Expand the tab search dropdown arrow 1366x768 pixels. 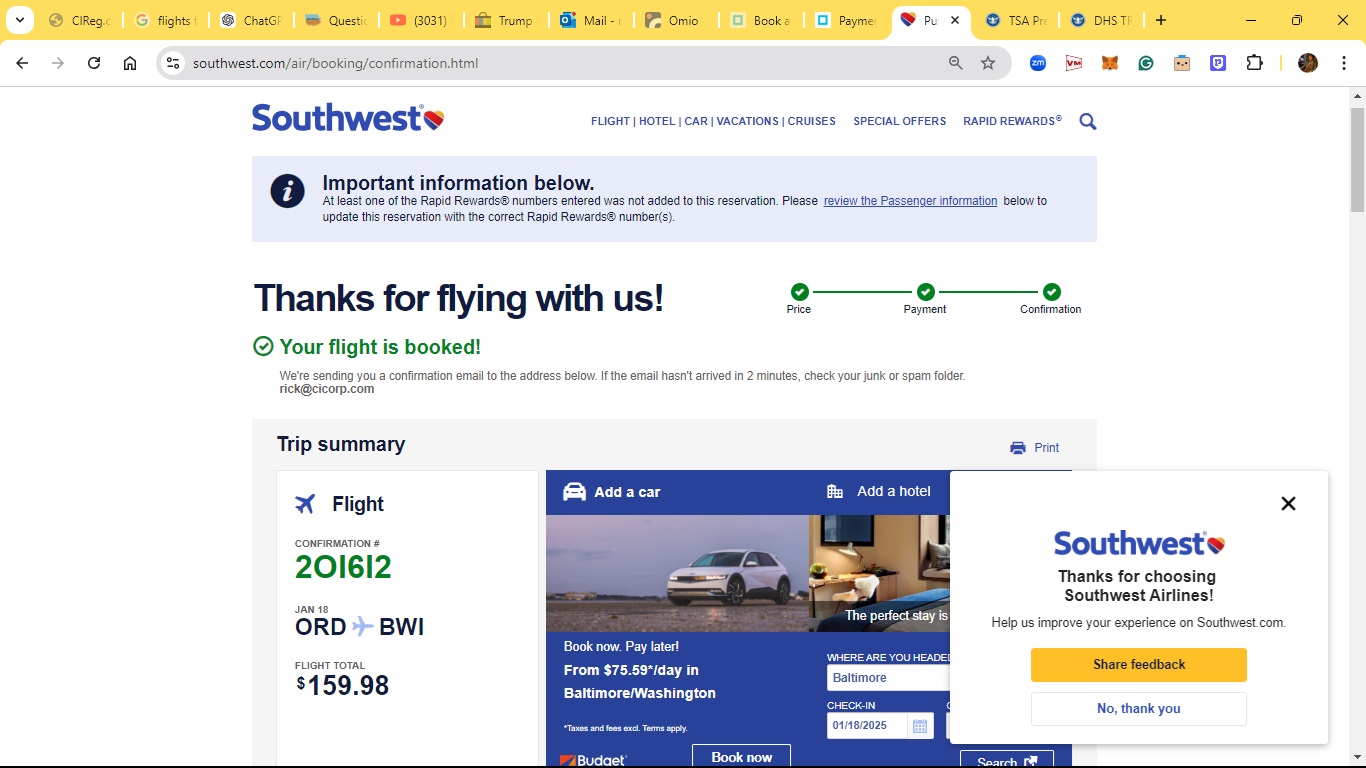pyautogui.click(x=19, y=20)
